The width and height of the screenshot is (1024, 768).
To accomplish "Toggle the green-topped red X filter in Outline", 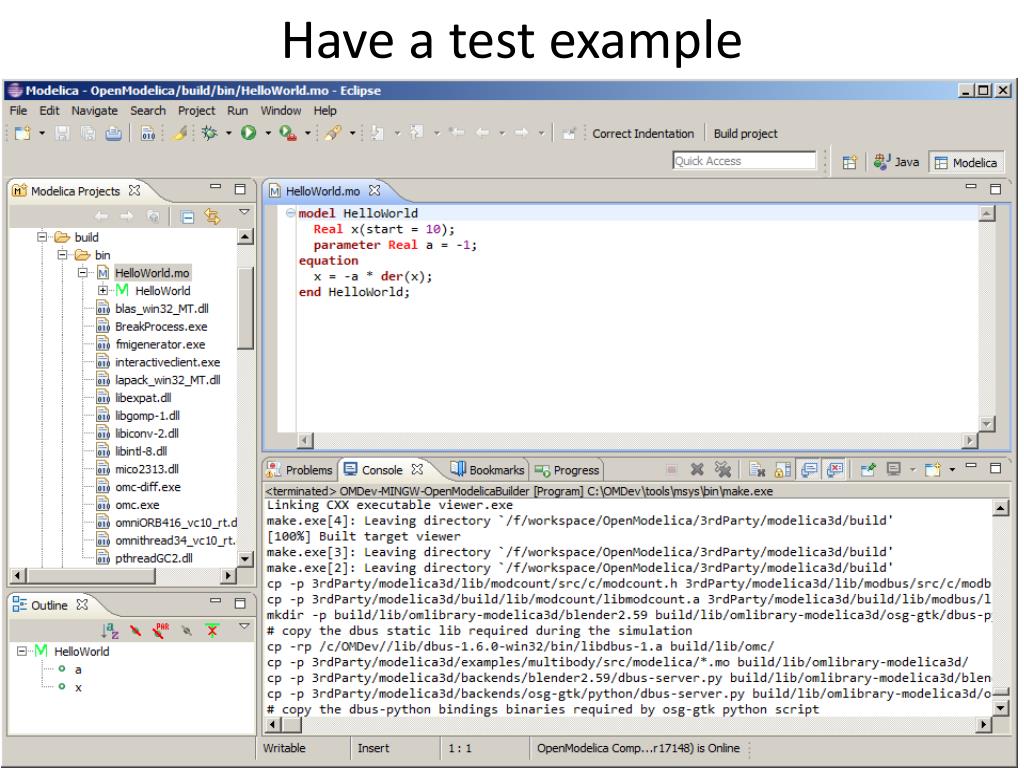I will point(212,630).
